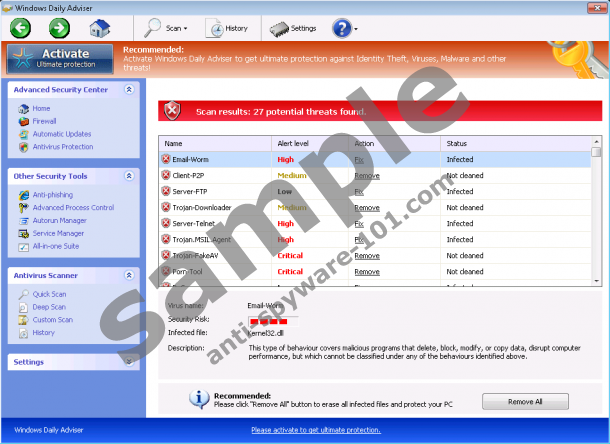
Task: Go to the Home house icon in toolbar
Action: pos(100,28)
